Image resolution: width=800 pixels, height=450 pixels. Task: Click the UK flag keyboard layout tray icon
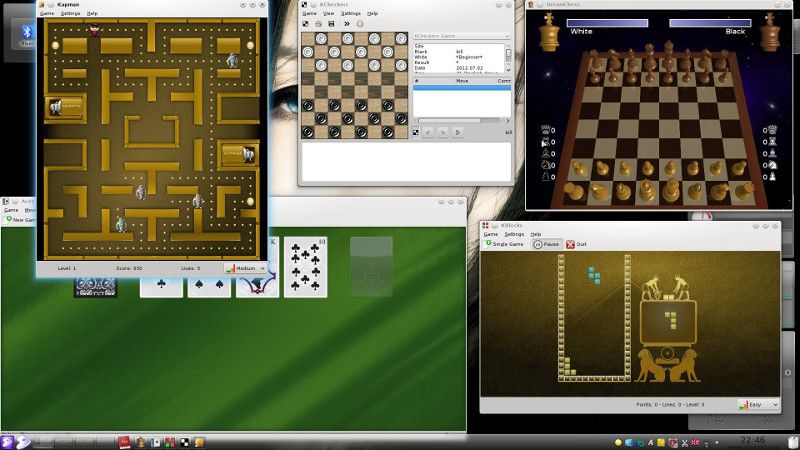click(695, 443)
